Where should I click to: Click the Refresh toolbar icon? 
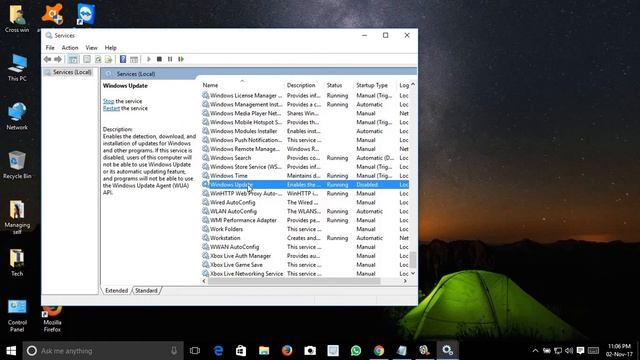[x=98, y=59]
